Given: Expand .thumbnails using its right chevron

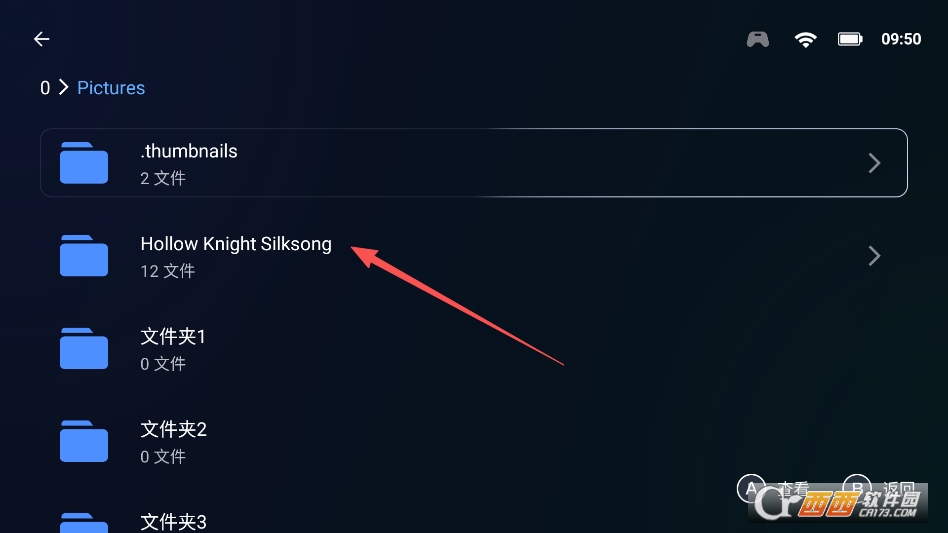Looking at the screenshot, I should click(874, 163).
